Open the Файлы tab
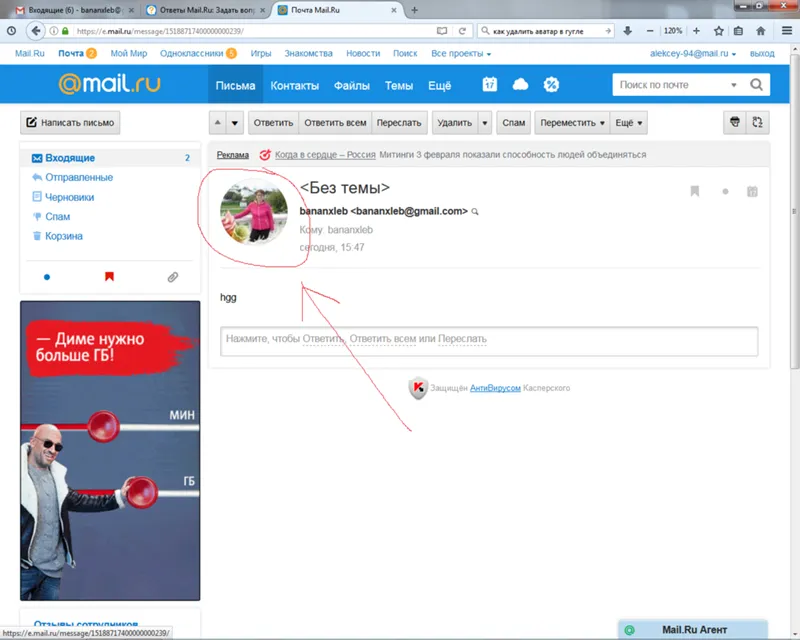 [x=352, y=85]
